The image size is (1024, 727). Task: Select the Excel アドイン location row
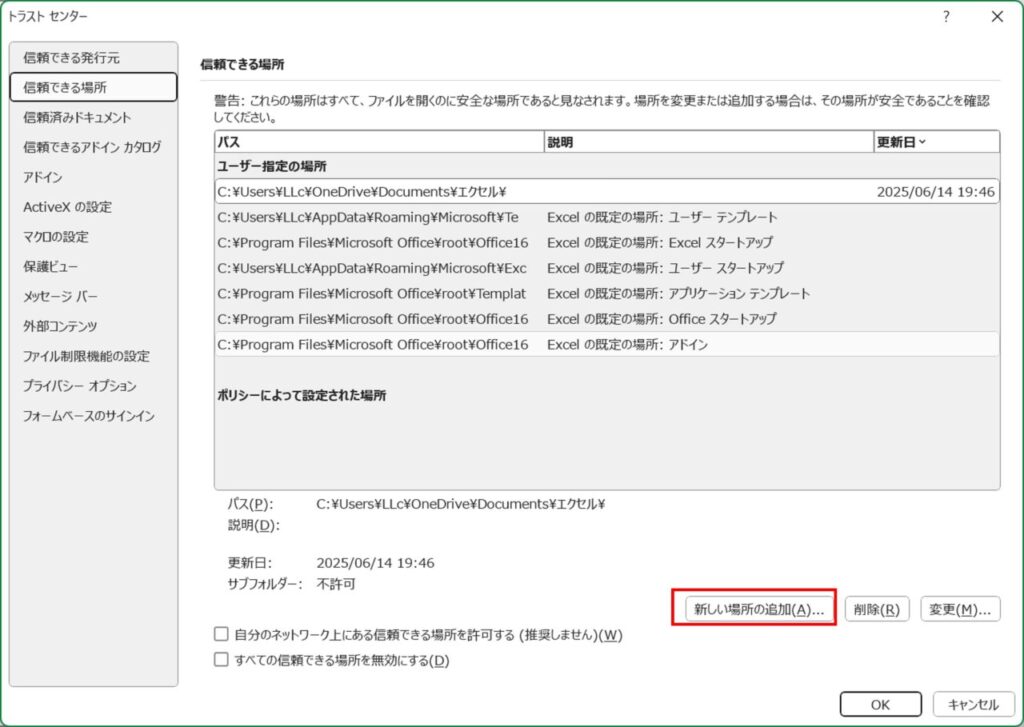[x=607, y=344]
